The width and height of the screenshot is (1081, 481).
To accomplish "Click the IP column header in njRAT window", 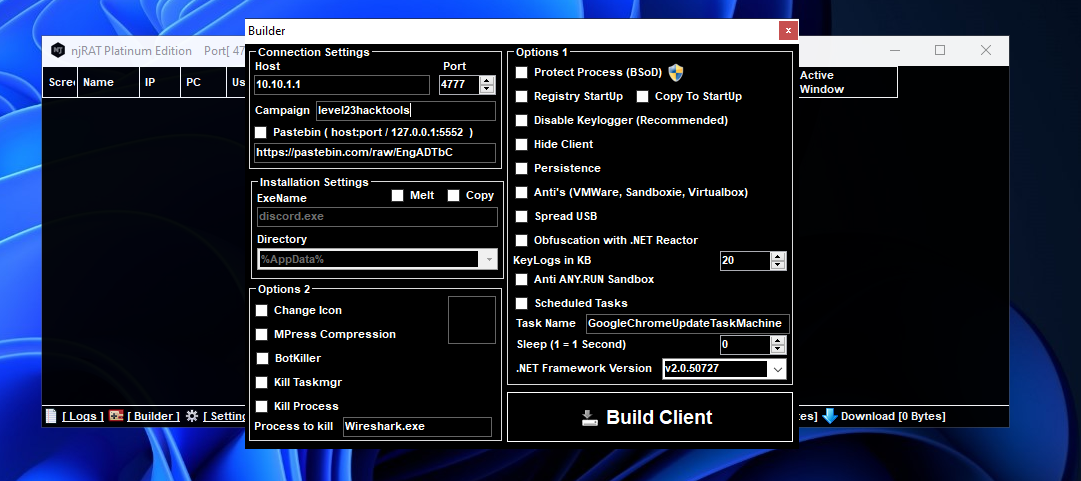I will click(160, 82).
